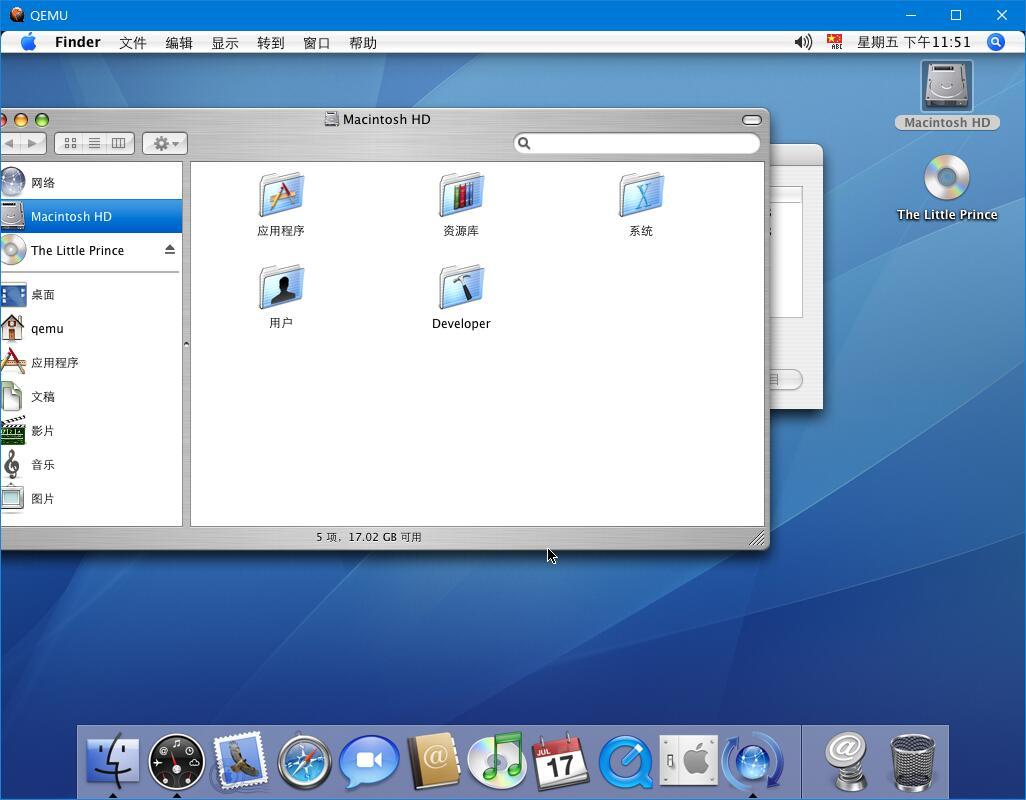
Task: Switch the Finder window to list view
Action: (x=94, y=142)
